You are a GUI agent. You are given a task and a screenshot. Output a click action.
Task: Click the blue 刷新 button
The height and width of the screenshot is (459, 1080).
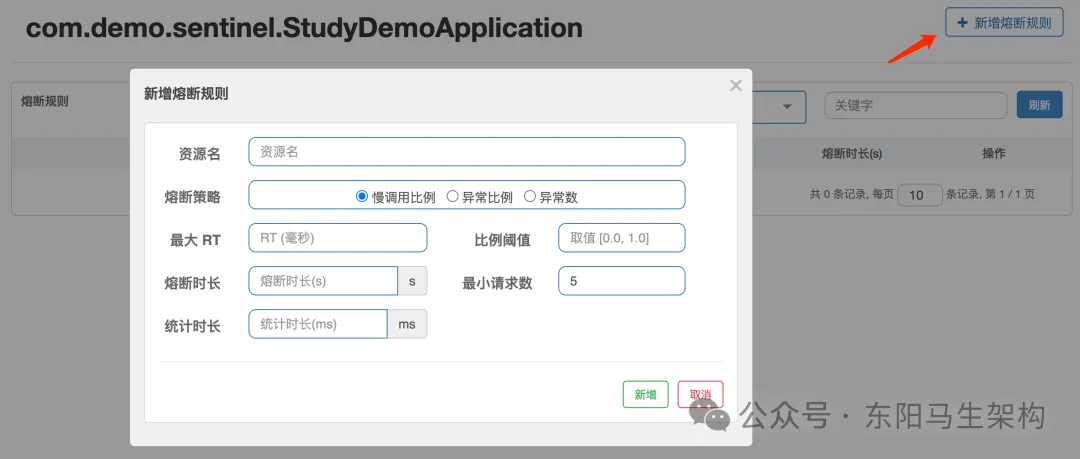[x=1039, y=105]
